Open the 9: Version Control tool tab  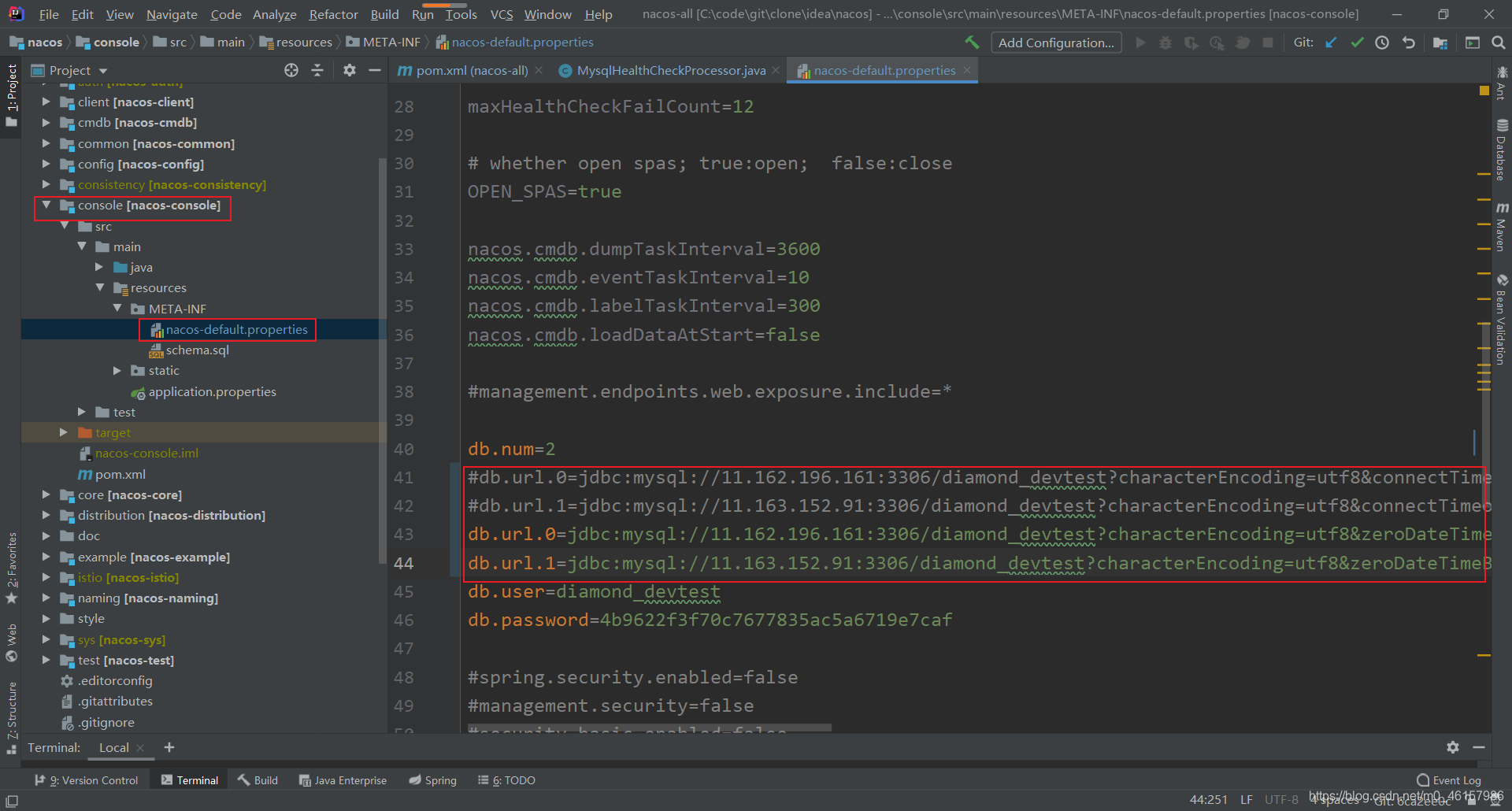[87, 780]
